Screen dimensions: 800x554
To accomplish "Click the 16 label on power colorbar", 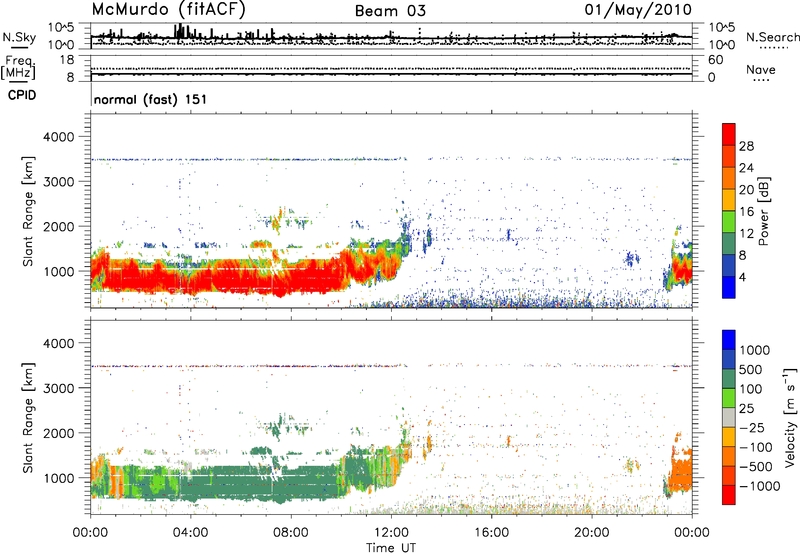I will (746, 212).
